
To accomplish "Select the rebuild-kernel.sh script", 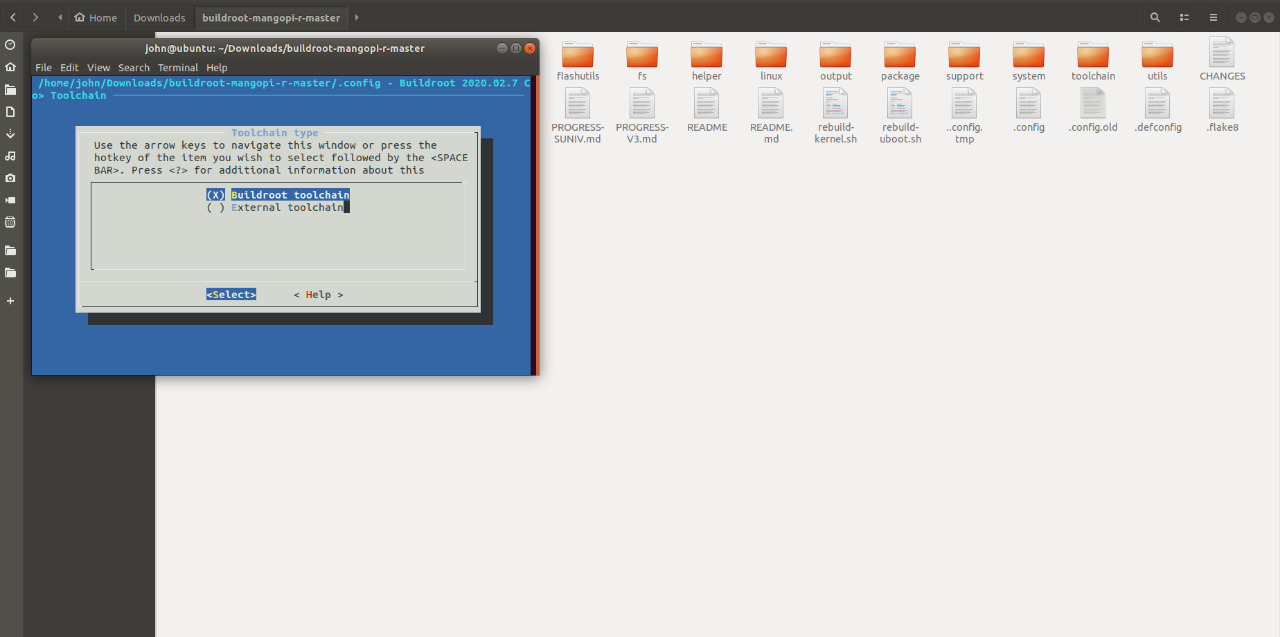I will (x=835, y=116).
